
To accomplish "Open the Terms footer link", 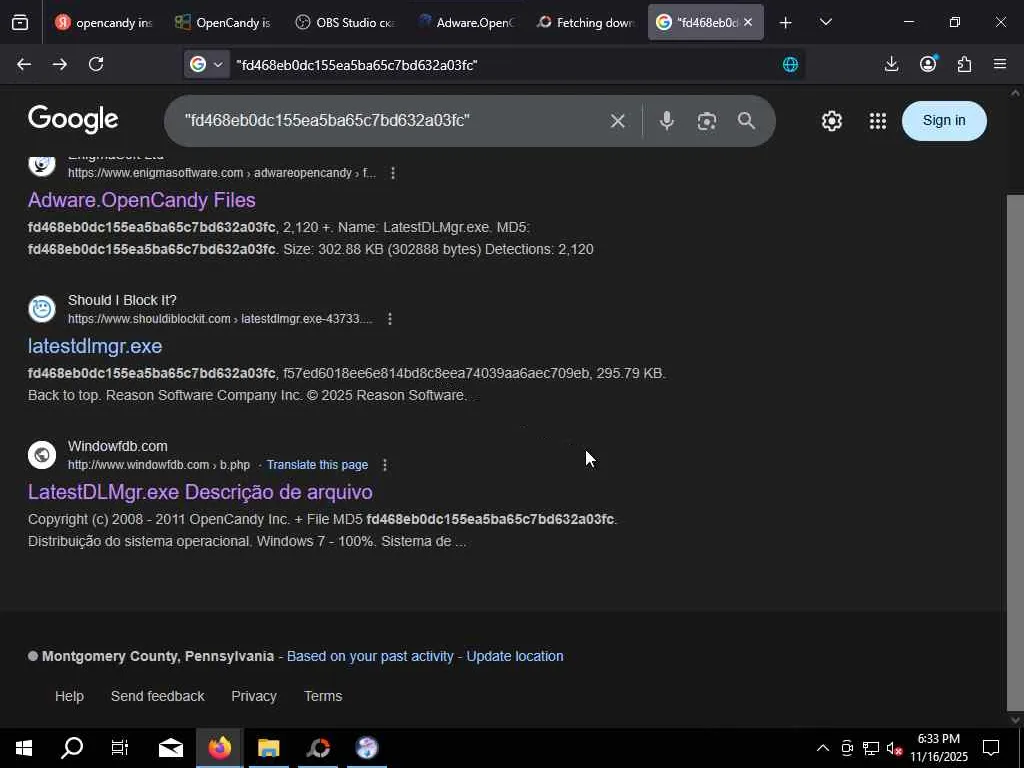I will (x=323, y=696).
